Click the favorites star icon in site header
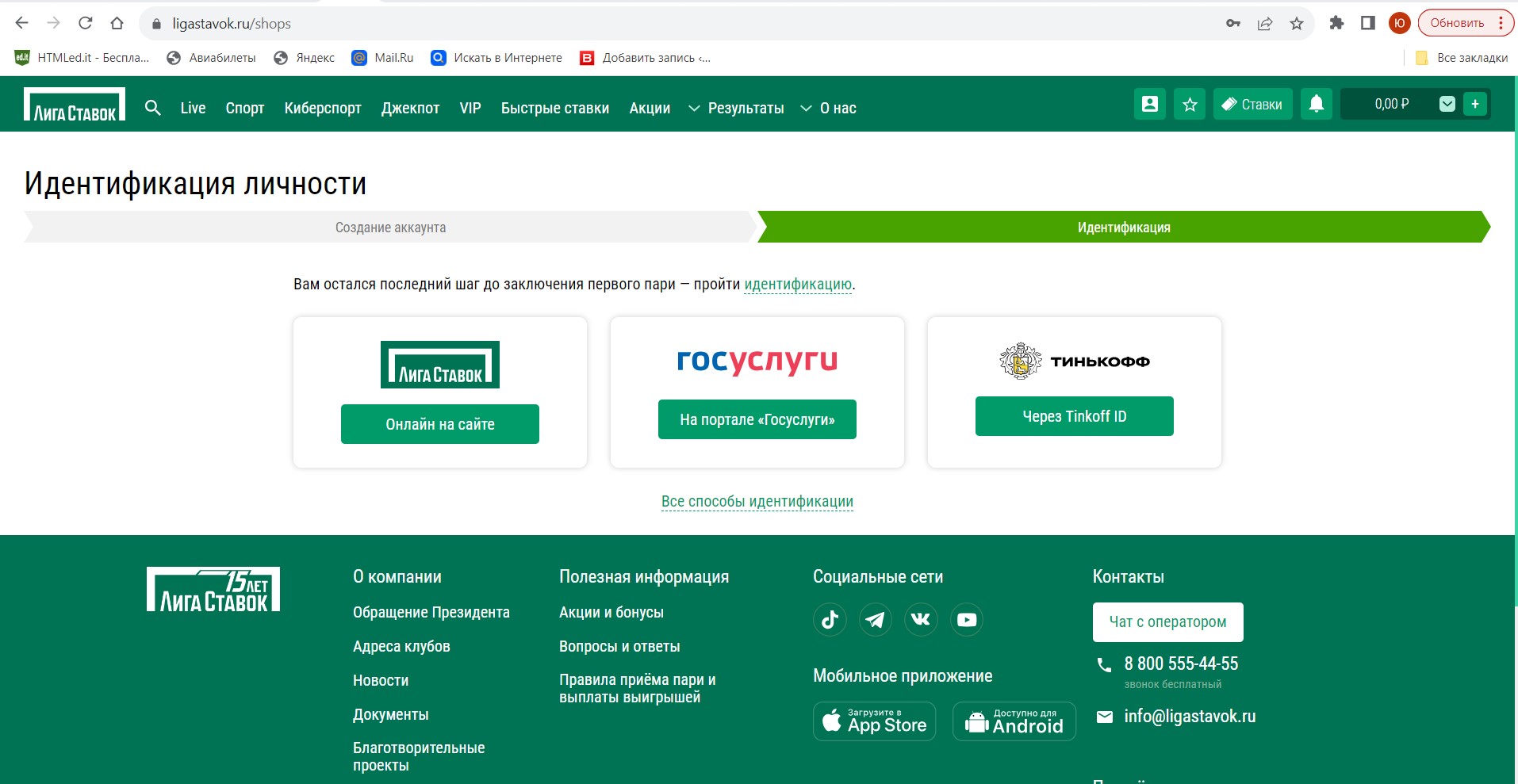 [x=1190, y=104]
